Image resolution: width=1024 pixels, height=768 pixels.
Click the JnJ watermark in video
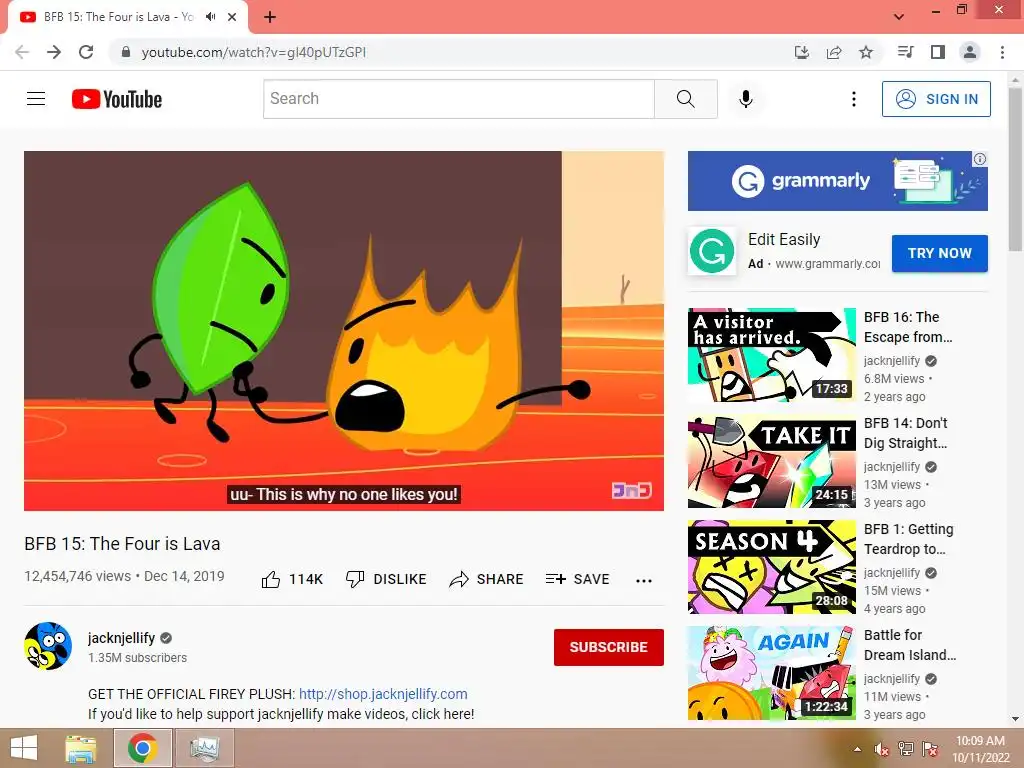tap(631, 490)
